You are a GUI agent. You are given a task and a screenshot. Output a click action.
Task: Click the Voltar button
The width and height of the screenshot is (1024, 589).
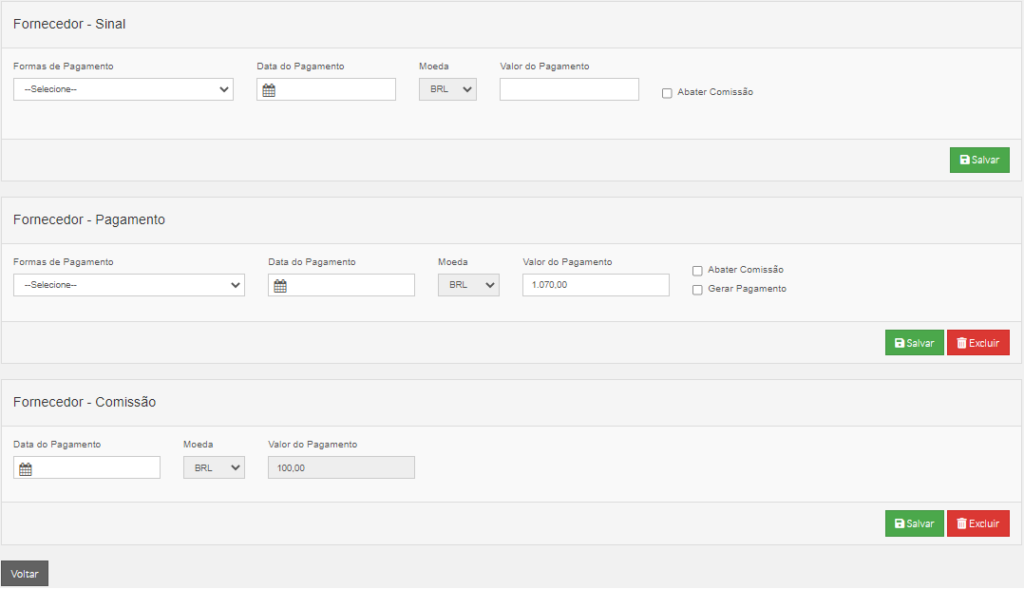(24, 573)
